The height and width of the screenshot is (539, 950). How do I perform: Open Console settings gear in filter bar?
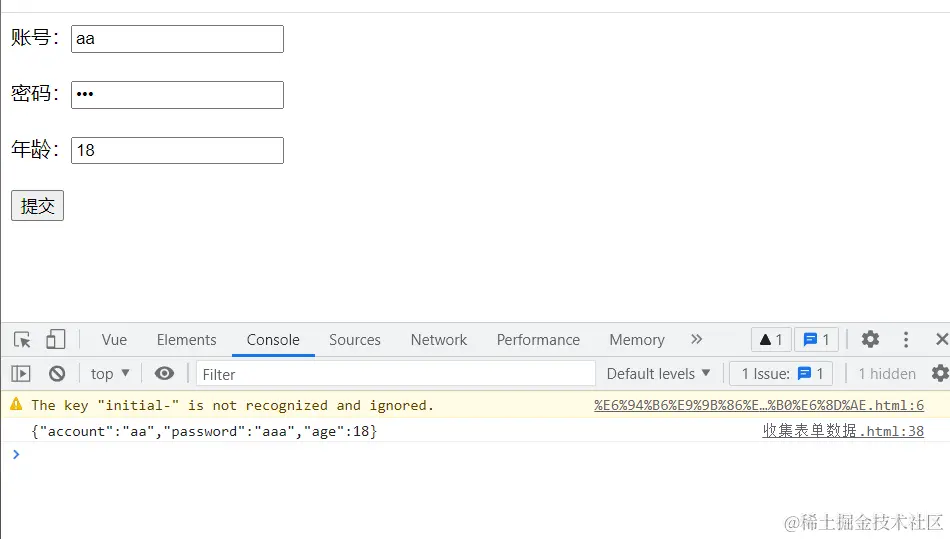pyautogui.click(x=940, y=374)
